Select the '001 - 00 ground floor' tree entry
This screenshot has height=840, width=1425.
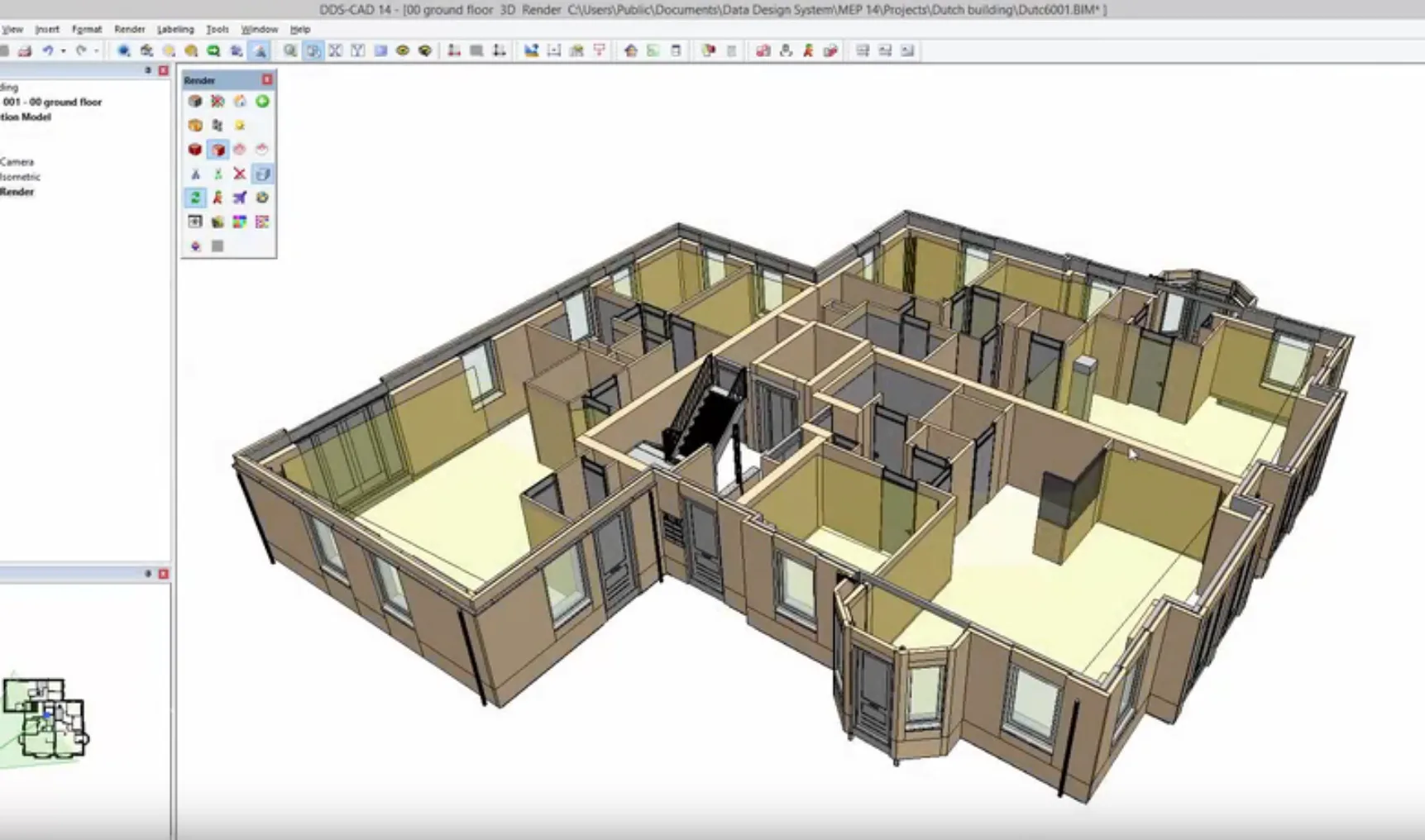[x=52, y=102]
